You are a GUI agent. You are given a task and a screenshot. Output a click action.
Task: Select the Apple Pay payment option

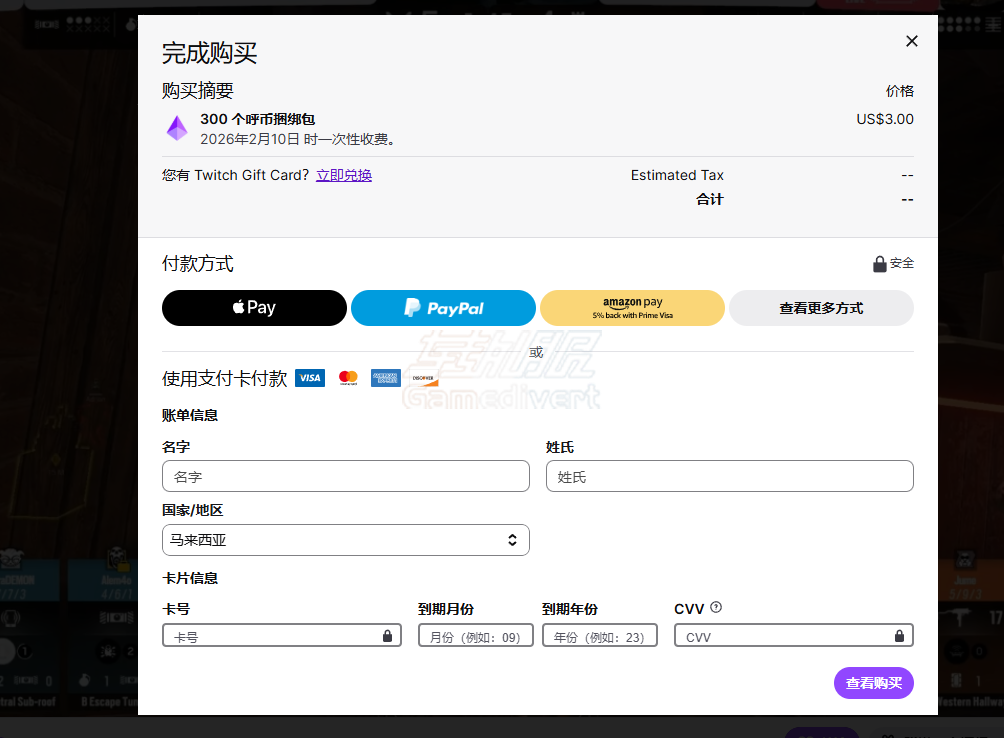click(x=253, y=308)
